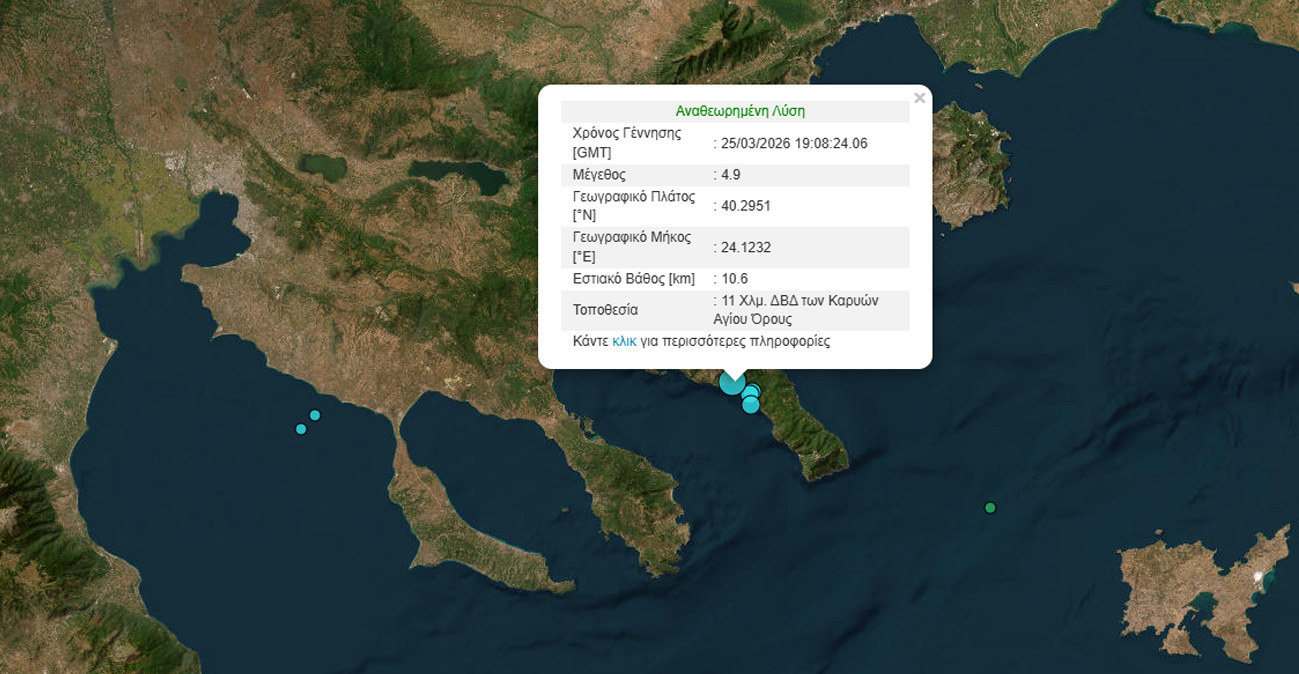Click the latitude value 40.2951
Viewport: 1299px width, 674px height.
745,206
